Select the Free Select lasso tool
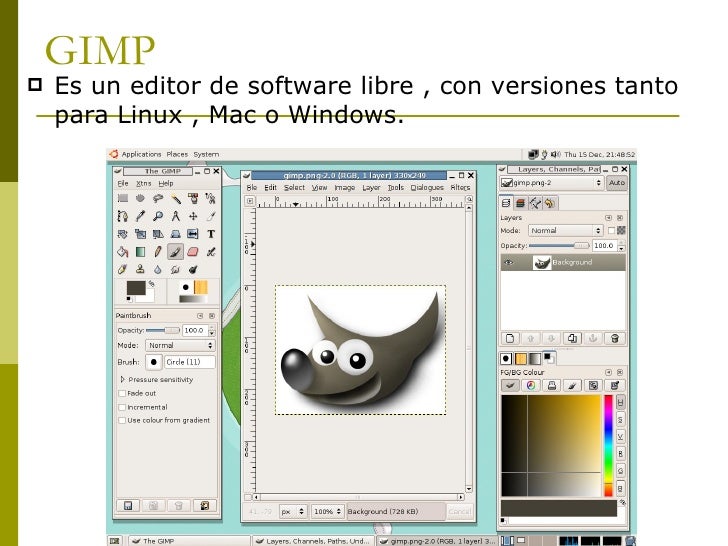Image resolution: width=728 pixels, height=546 pixels. 158,199
